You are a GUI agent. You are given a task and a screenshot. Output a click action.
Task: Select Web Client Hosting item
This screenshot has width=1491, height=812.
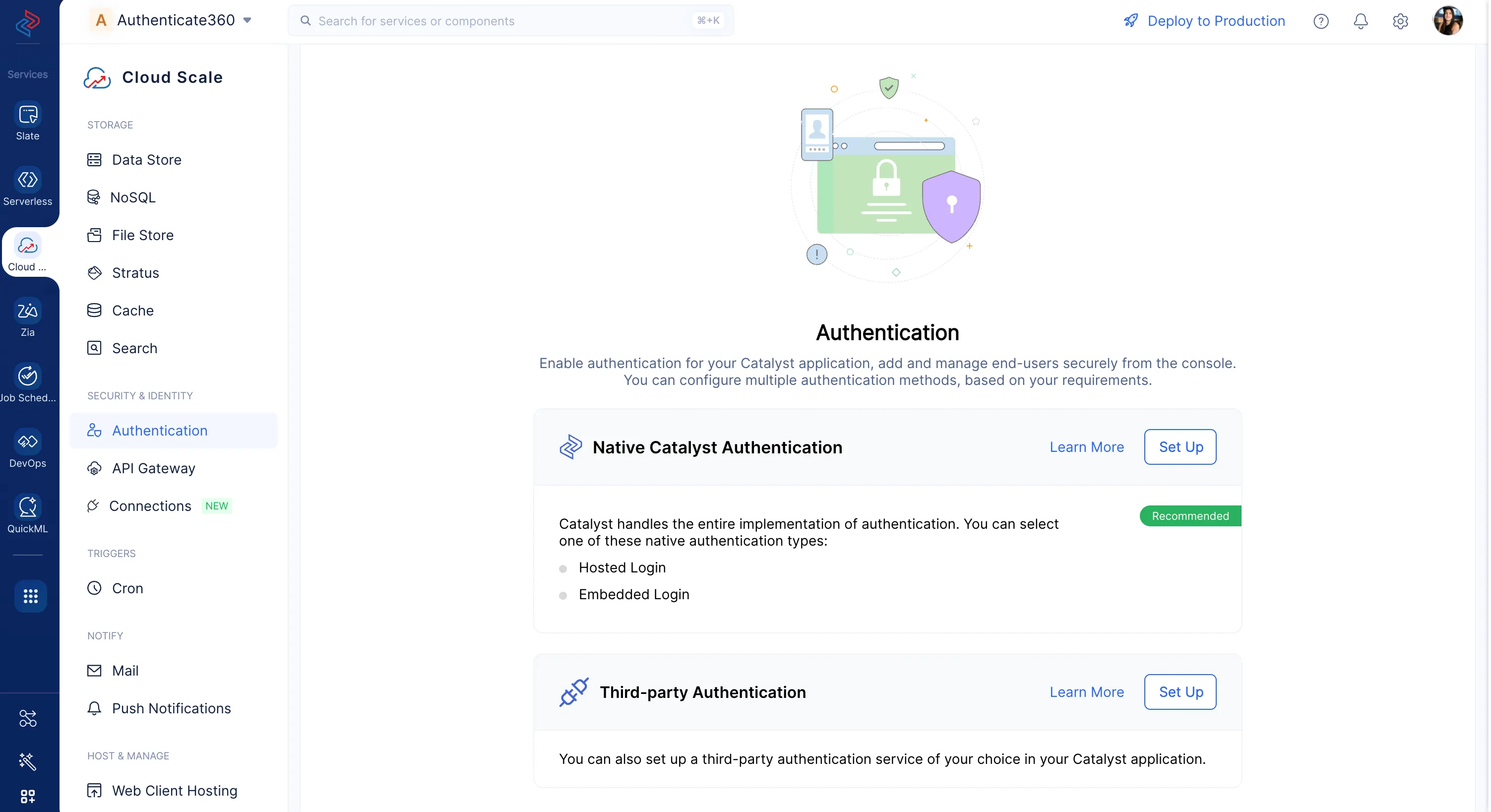click(174, 791)
